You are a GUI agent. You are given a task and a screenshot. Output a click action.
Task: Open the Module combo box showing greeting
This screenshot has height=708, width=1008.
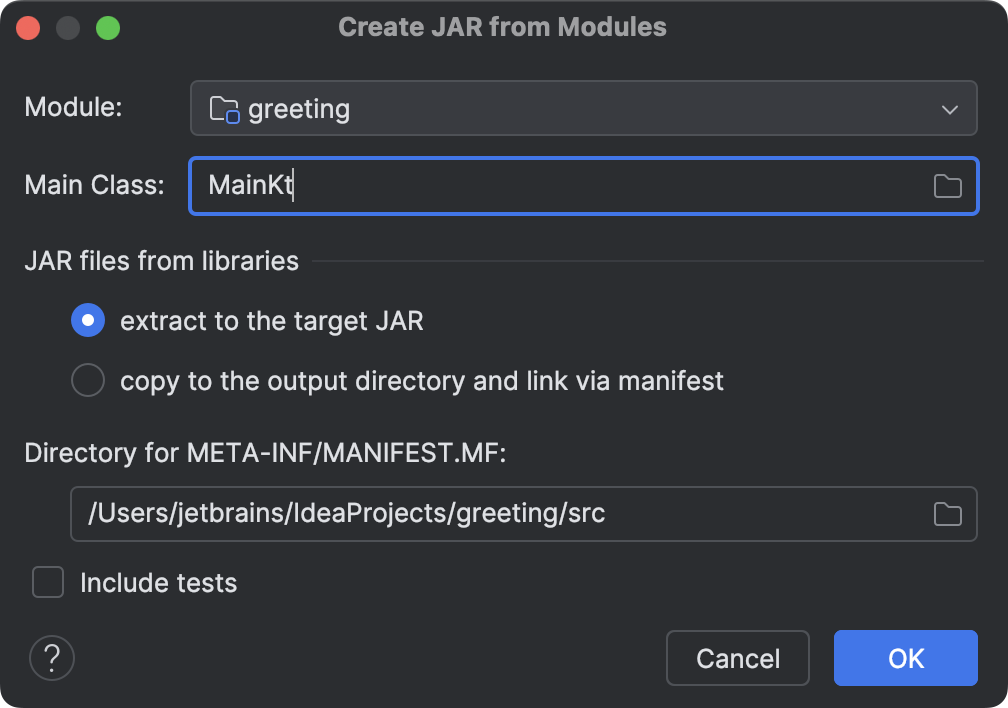tap(580, 109)
